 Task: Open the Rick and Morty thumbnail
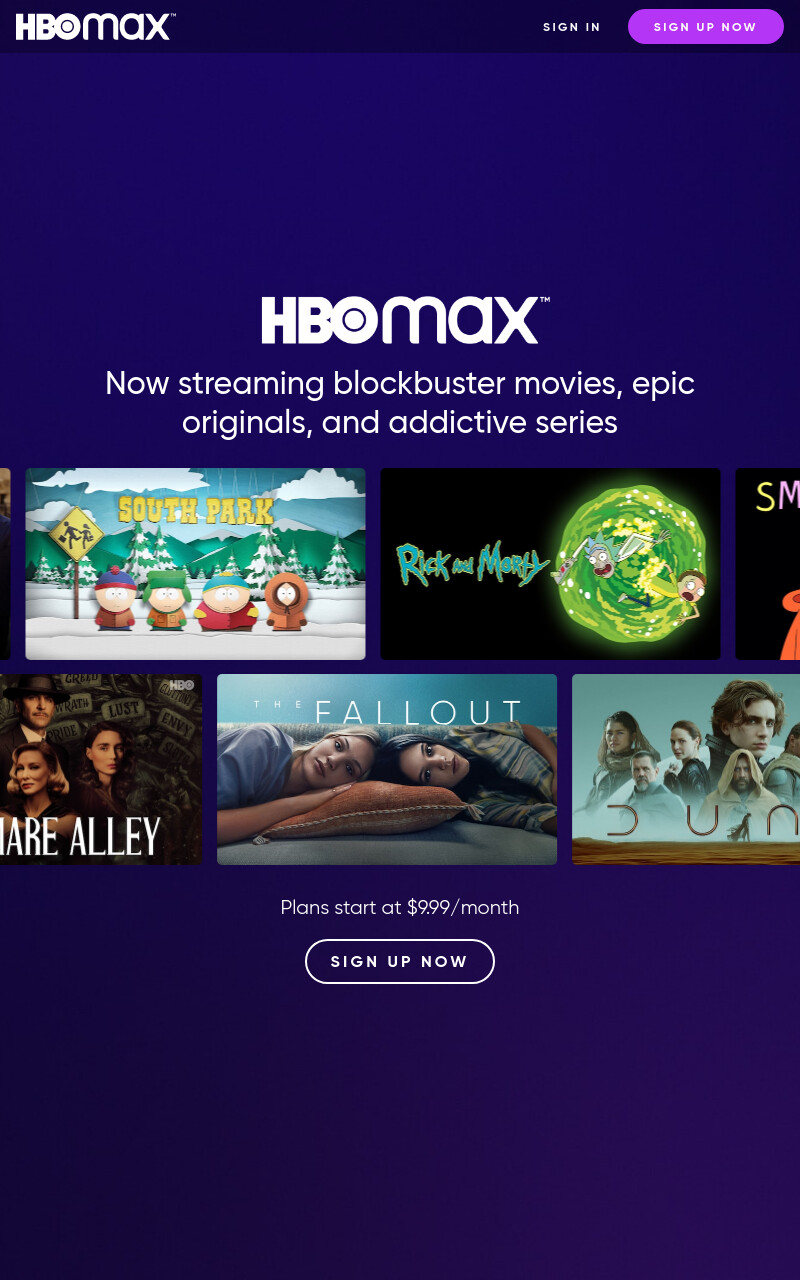550,564
